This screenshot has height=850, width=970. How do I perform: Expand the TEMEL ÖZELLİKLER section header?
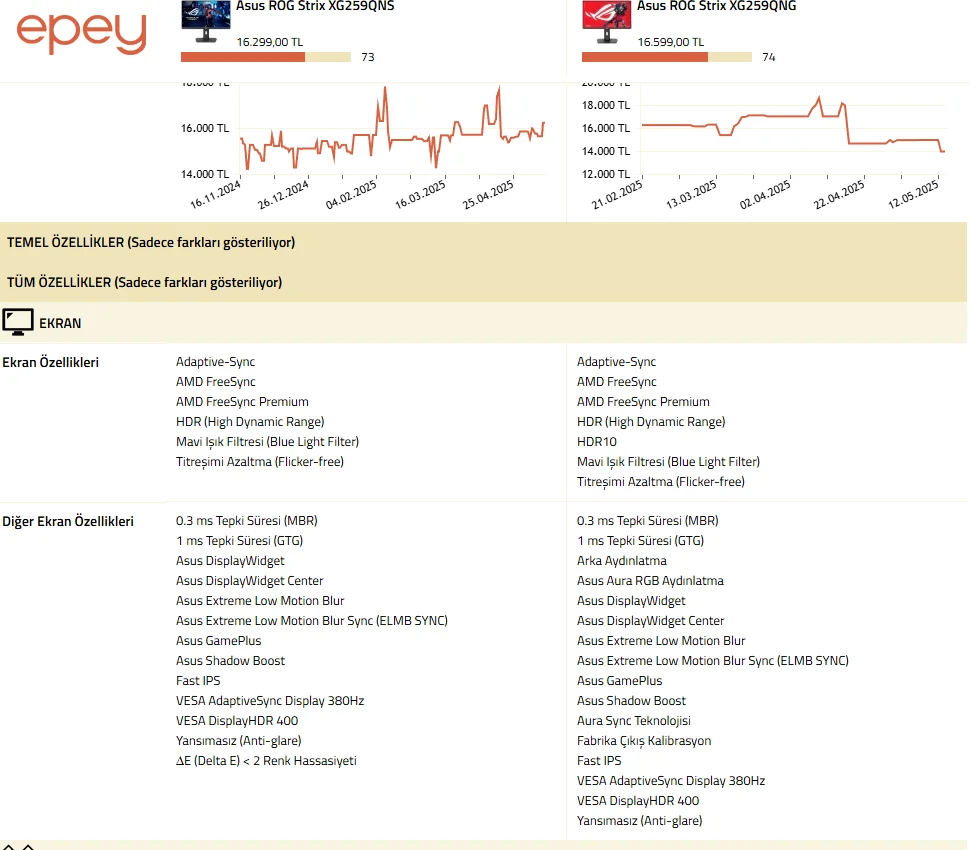pyautogui.click(x=483, y=243)
